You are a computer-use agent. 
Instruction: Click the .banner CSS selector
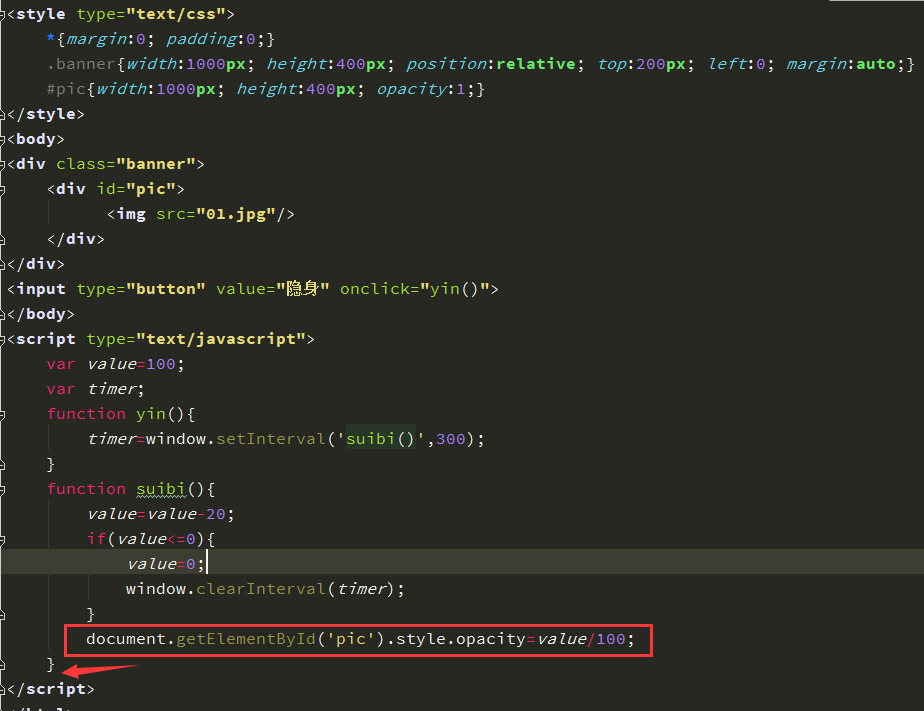pyautogui.click(x=81, y=64)
